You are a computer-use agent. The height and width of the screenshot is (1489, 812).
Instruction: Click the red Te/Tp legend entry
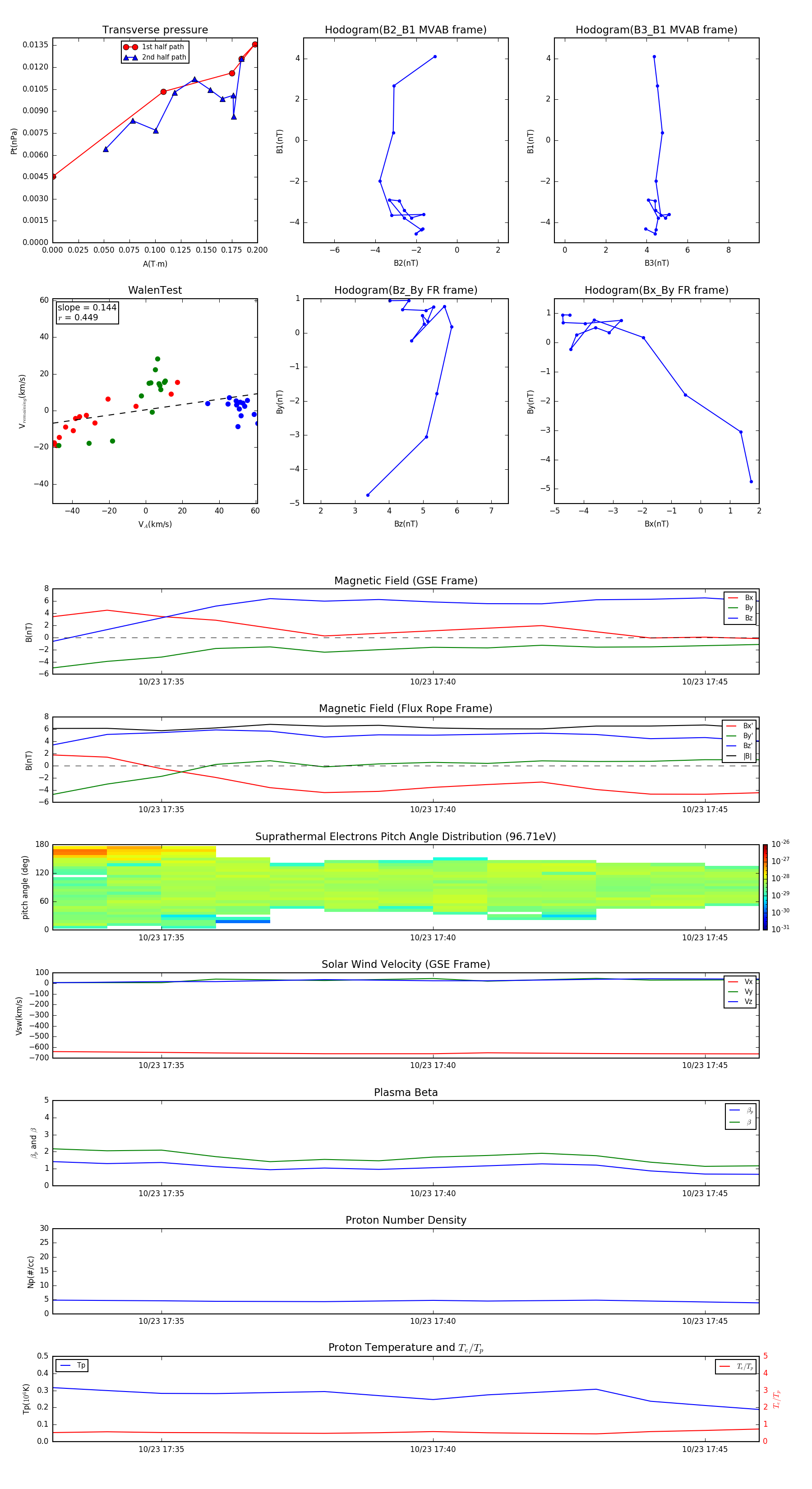coord(736,1366)
